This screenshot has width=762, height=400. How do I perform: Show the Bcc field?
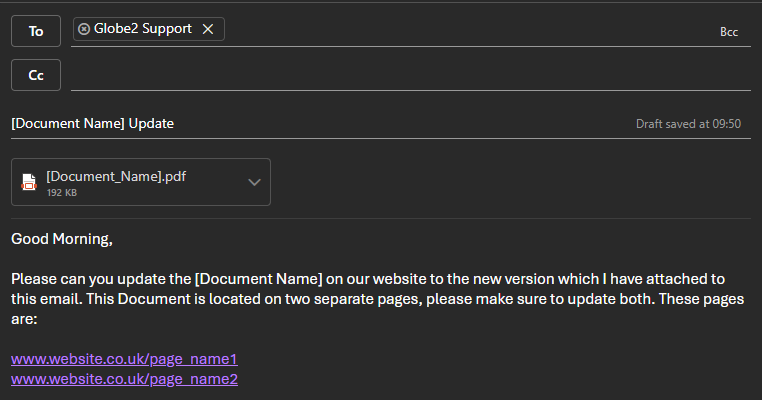pyautogui.click(x=728, y=32)
